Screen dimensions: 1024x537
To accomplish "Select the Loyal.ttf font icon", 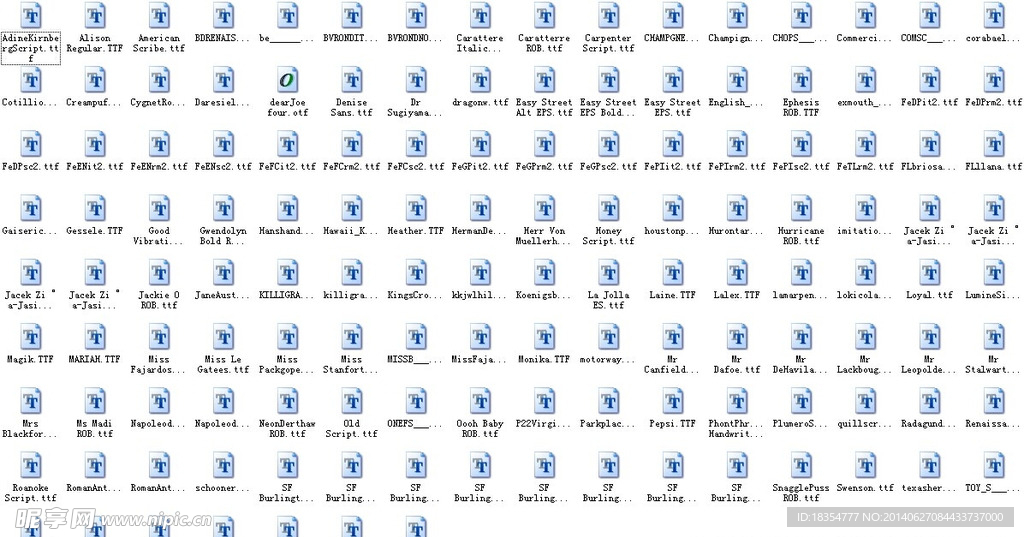I will coord(930,272).
